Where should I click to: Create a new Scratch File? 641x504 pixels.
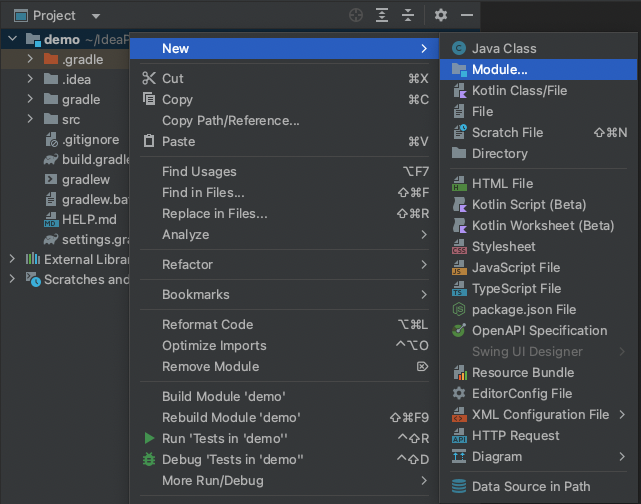(538, 132)
